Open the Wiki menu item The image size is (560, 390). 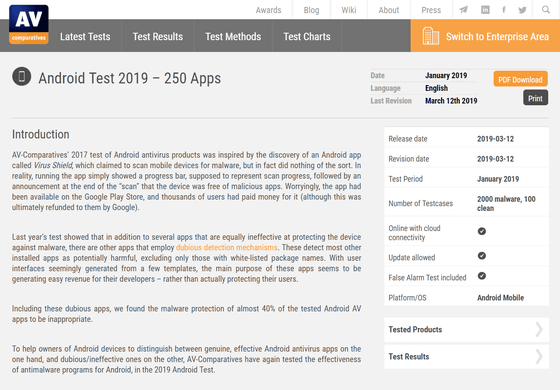point(349,10)
